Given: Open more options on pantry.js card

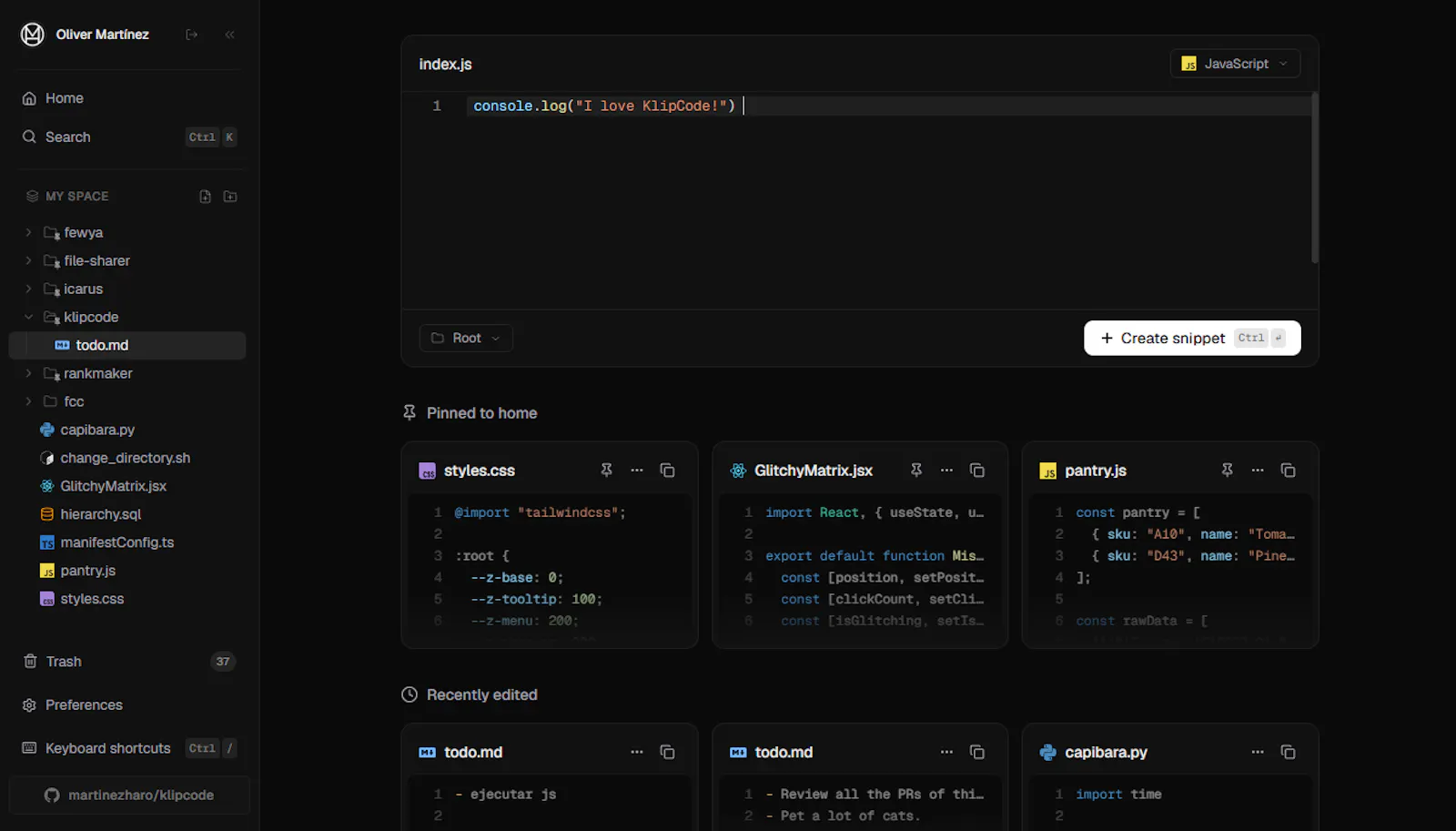Looking at the screenshot, I should coord(1258,471).
